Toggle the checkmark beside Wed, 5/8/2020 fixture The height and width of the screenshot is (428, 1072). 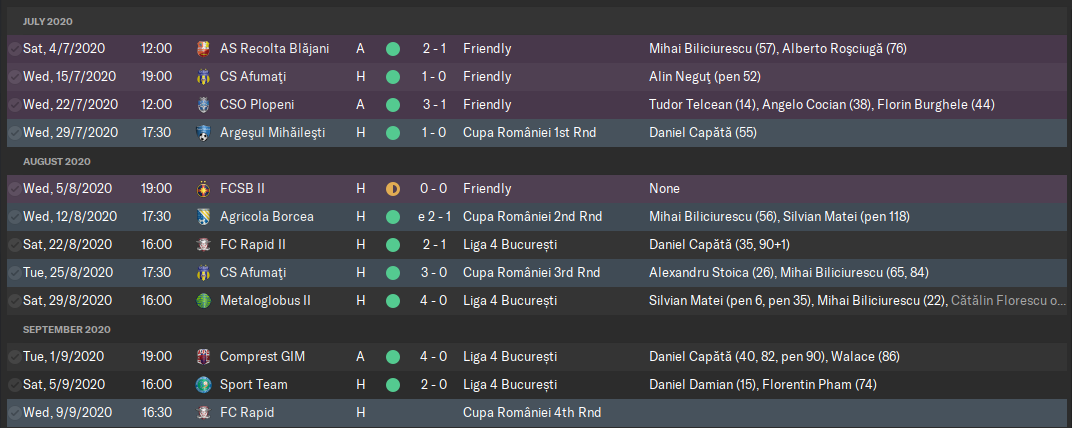pos(14,189)
